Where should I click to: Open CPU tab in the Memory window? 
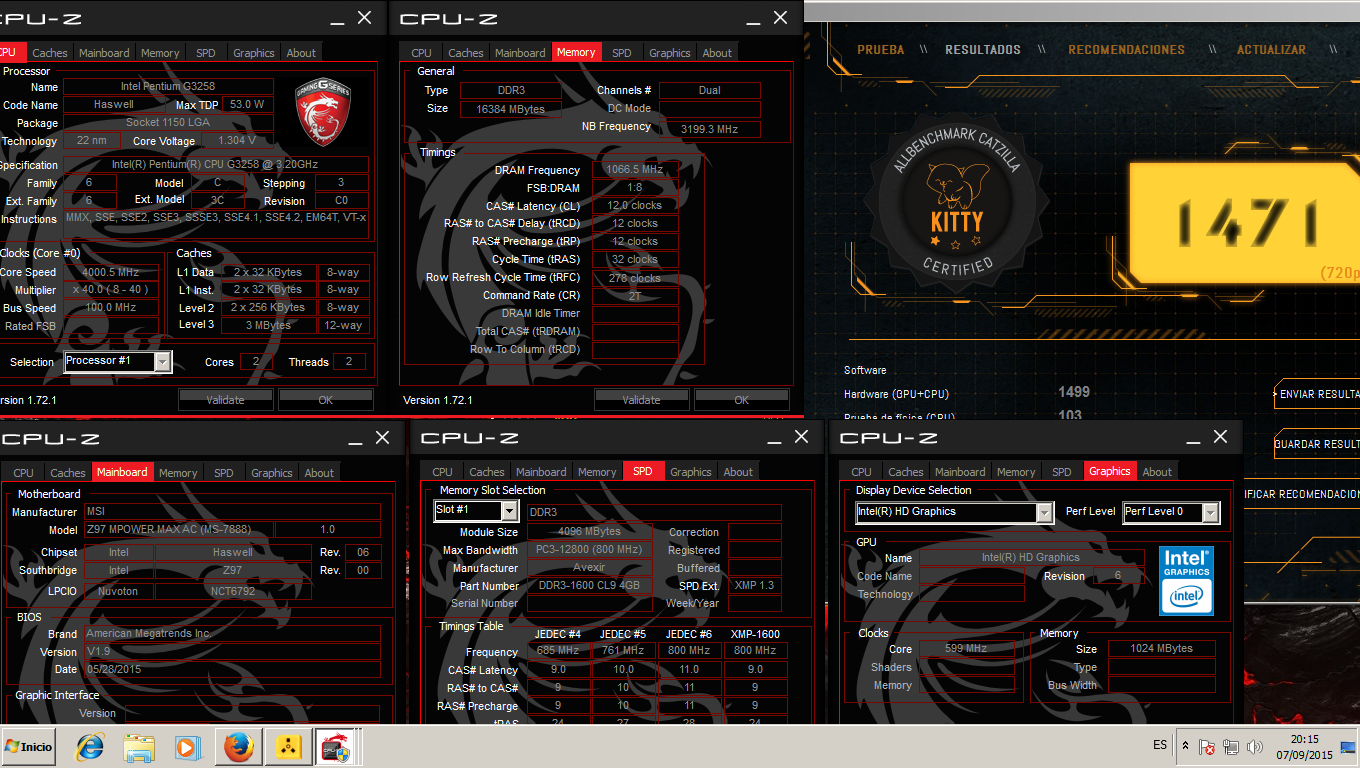click(422, 53)
